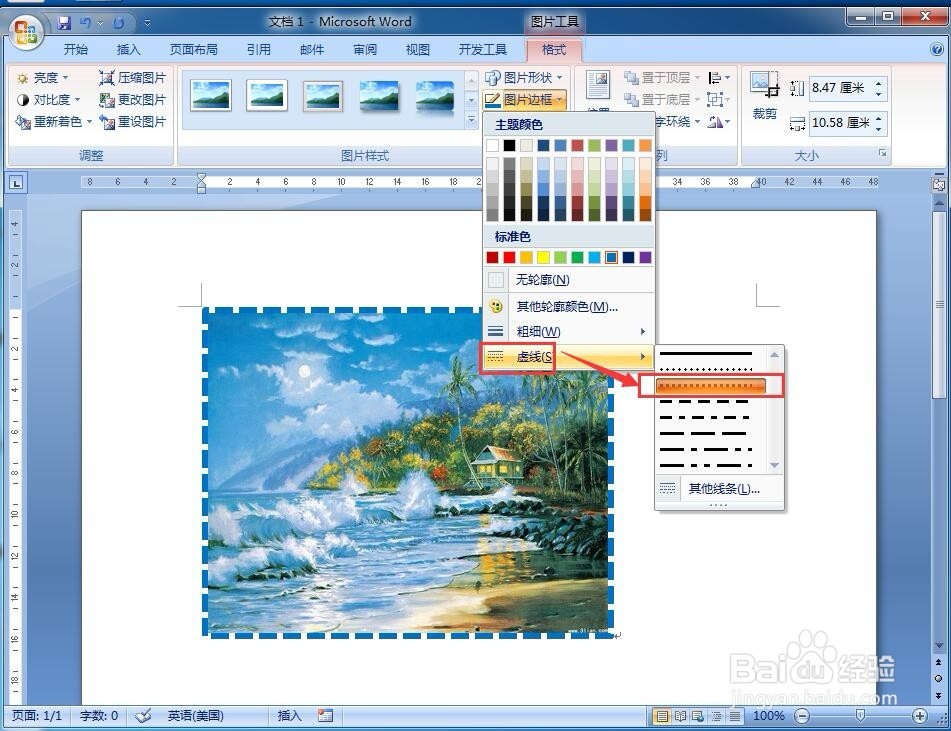Click the picture width field 10.58 厘米

click(841, 123)
